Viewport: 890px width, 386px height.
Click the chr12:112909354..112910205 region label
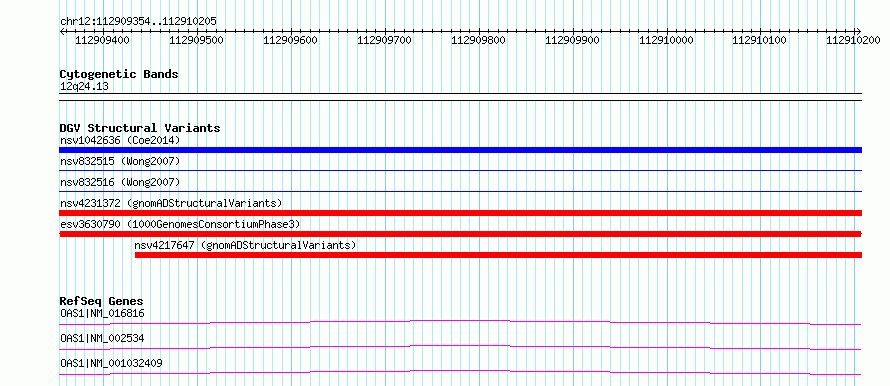pyautogui.click(x=138, y=22)
